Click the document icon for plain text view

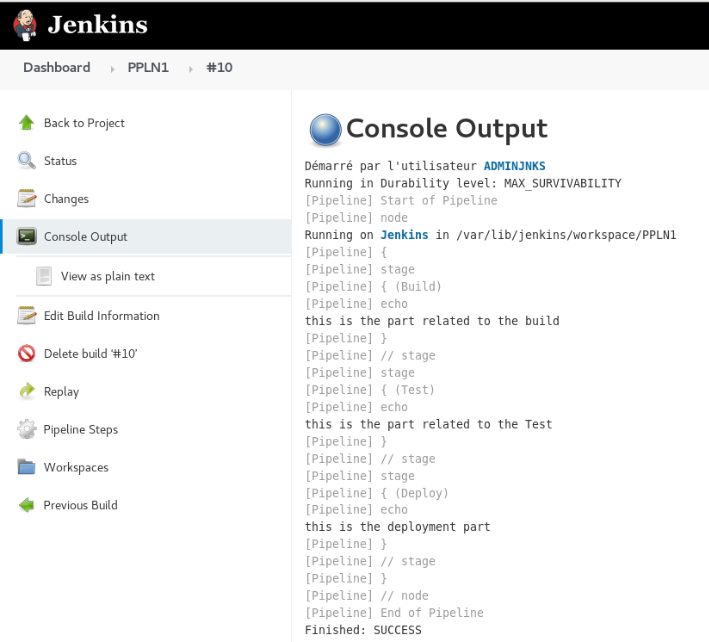pyautogui.click(x=44, y=276)
